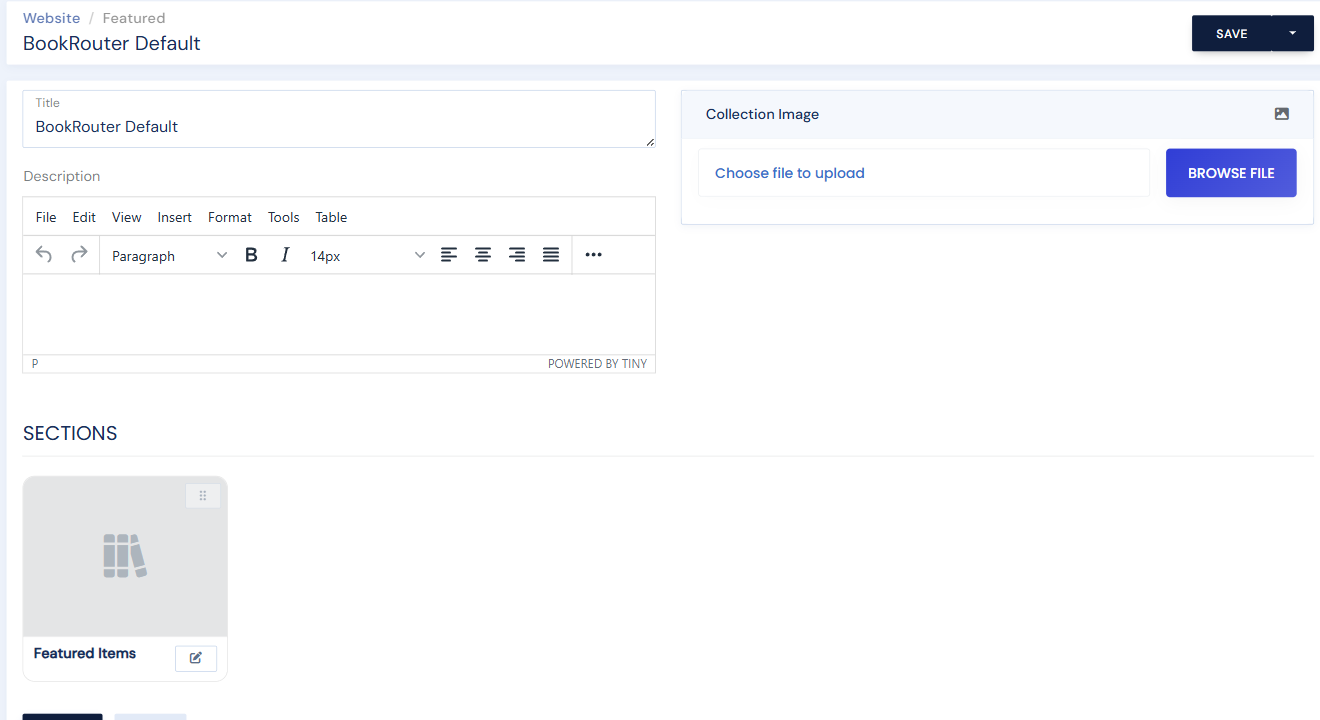Viewport: 1320px width, 720px height.
Task: Click the Choose file to upload field
Action: (x=924, y=173)
